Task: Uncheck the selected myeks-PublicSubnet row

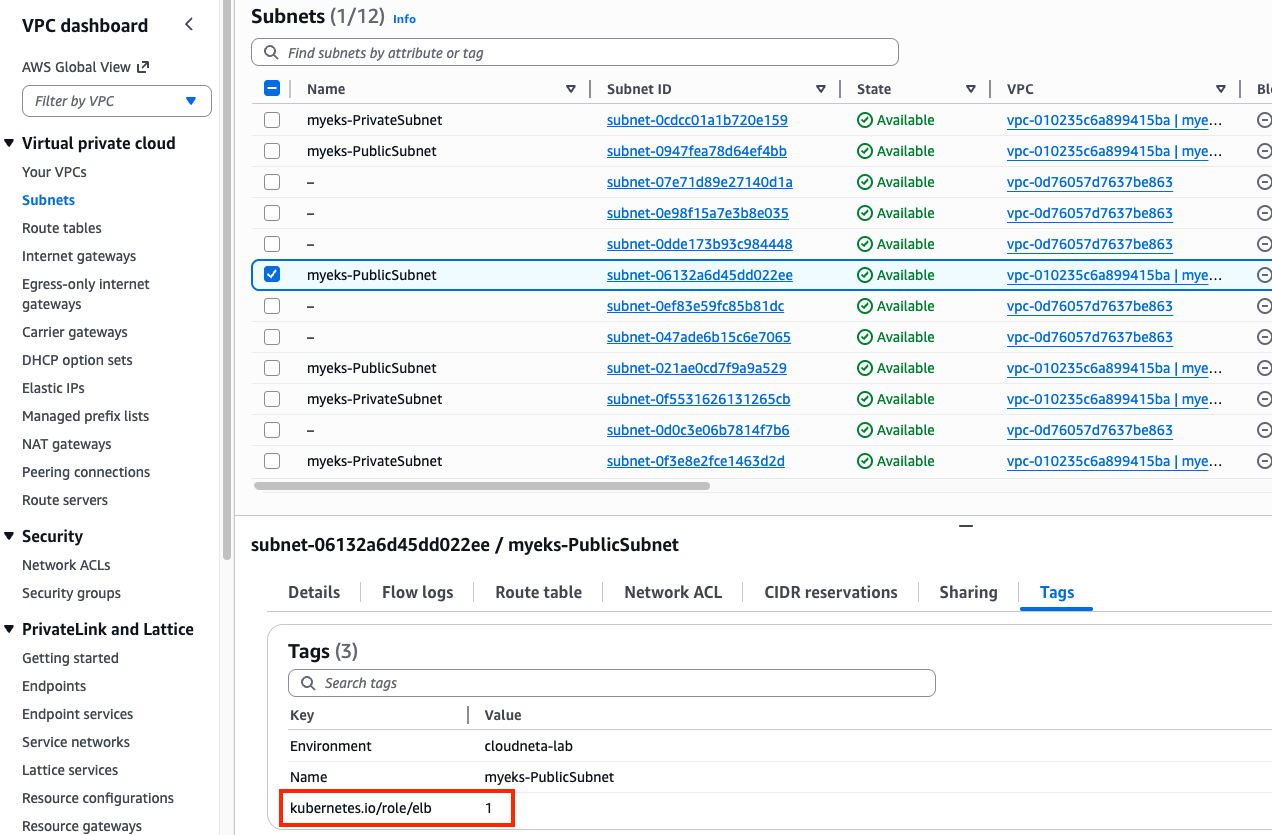Action: [272, 275]
